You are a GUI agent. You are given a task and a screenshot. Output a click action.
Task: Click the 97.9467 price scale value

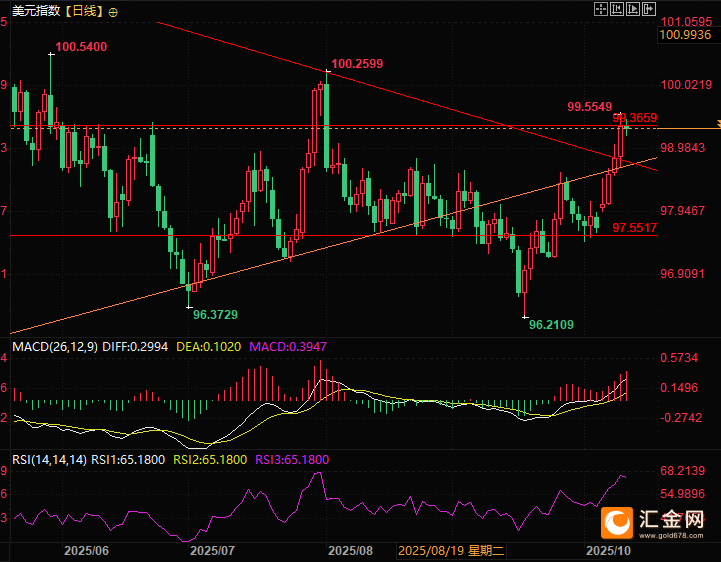click(x=683, y=211)
